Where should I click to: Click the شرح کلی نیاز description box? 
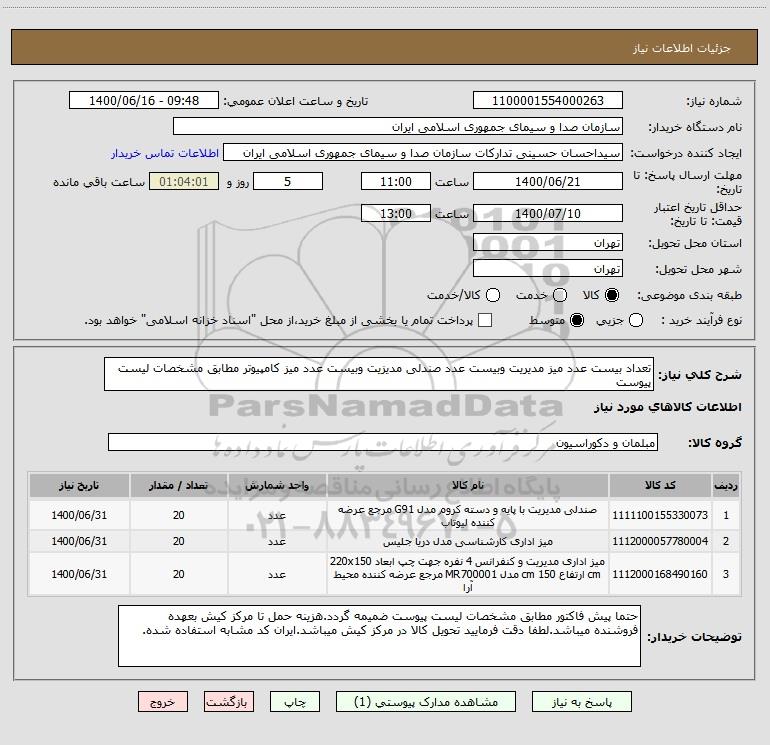coord(379,374)
